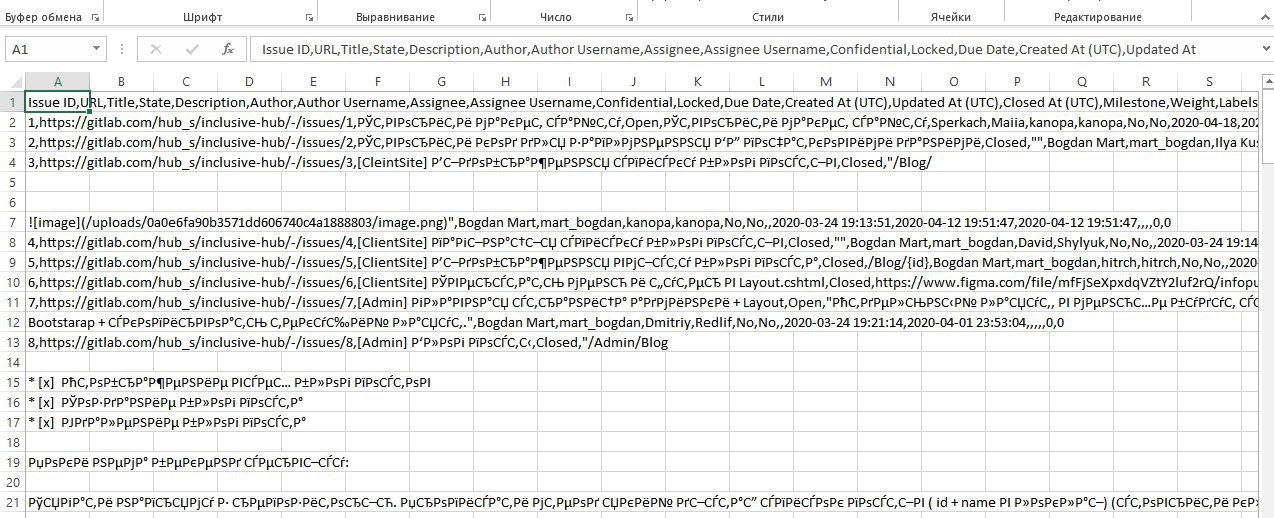The width and height of the screenshot is (1274, 518).
Task: Select column B header
Action: pos(121,82)
